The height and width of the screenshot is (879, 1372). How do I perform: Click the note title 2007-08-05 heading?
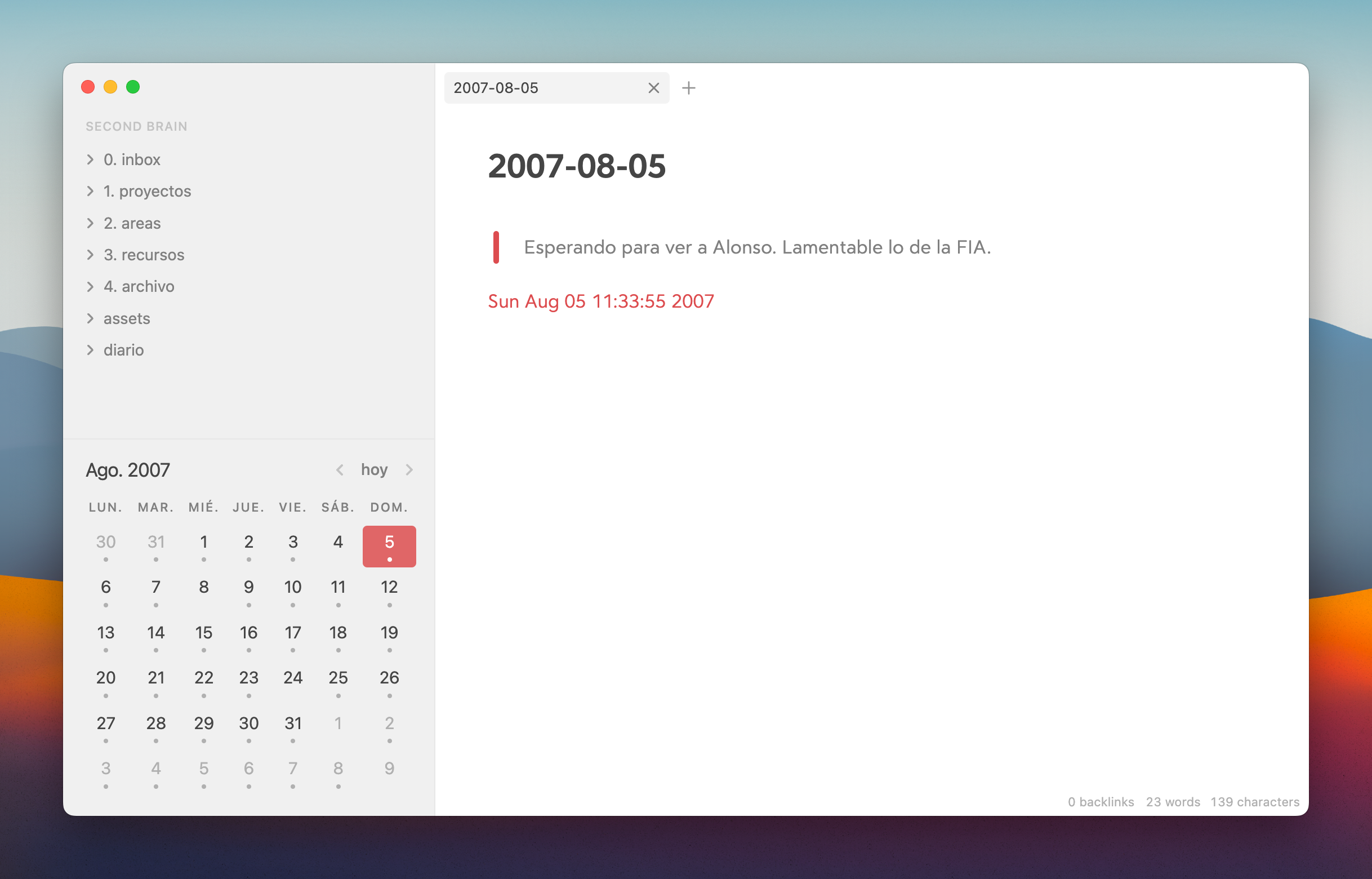click(576, 166)
